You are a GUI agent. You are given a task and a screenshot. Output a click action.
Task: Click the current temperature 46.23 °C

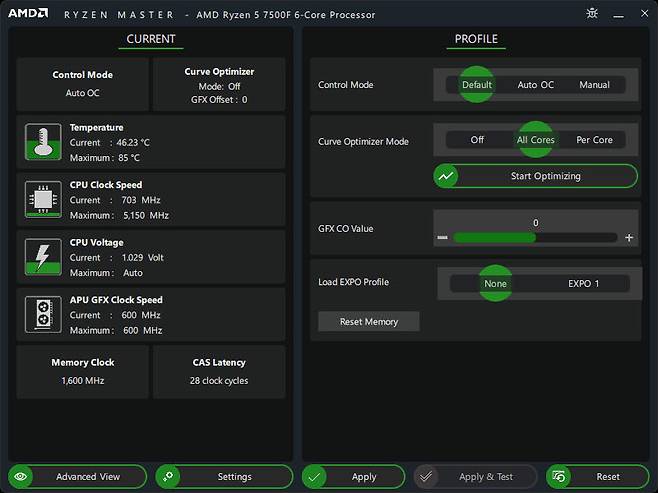[x=133, y=143]
